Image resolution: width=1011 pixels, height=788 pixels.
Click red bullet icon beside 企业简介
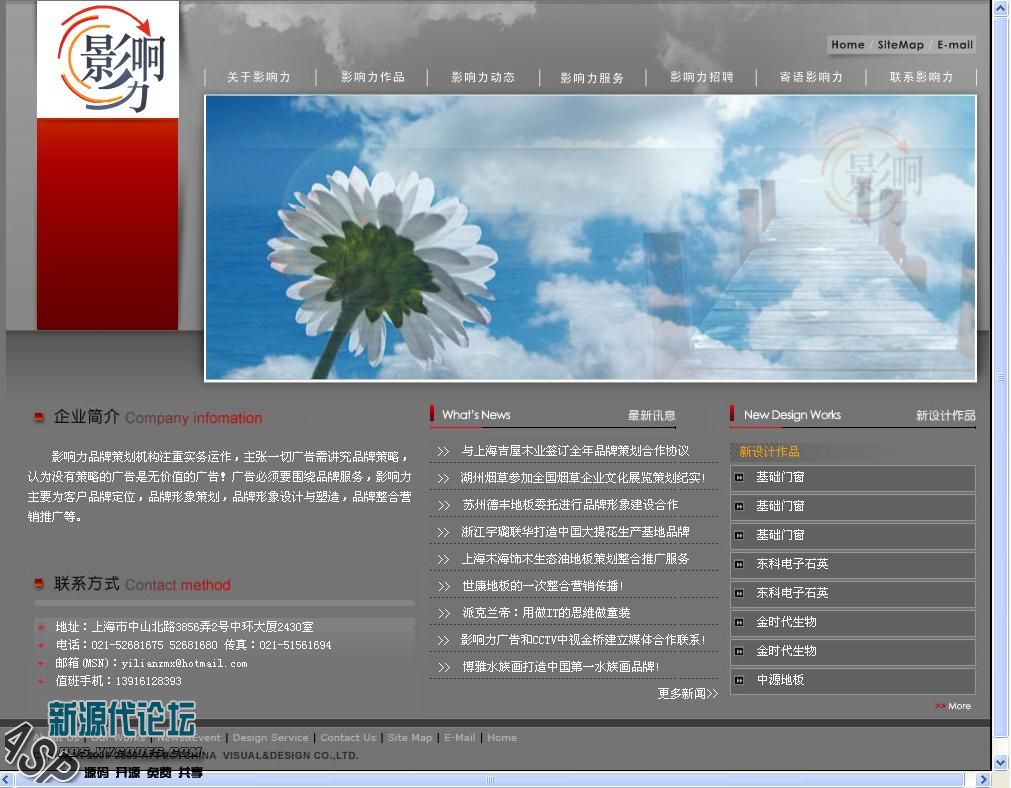tap(39, 418)
